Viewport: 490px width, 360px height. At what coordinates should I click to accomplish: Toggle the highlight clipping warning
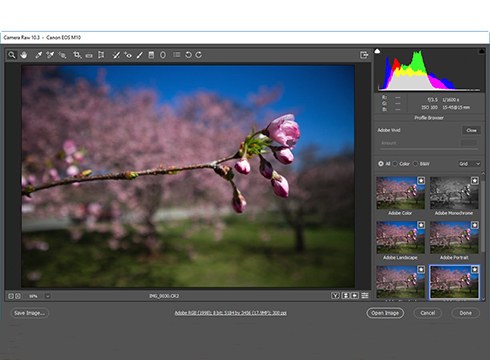point(481,51)
